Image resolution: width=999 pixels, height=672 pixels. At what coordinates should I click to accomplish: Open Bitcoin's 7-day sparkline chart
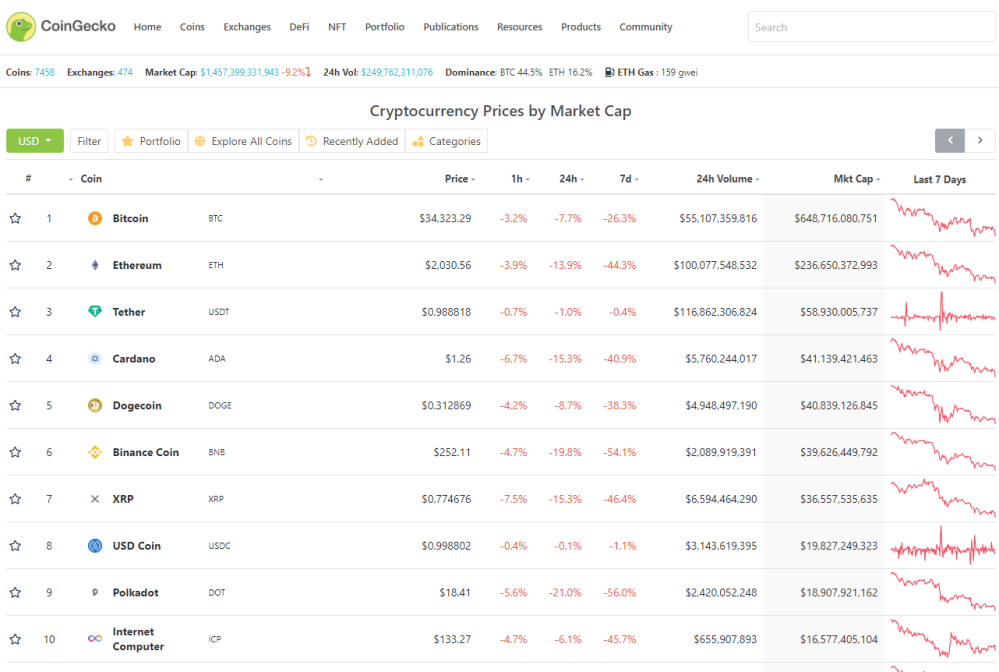point(943,218)
